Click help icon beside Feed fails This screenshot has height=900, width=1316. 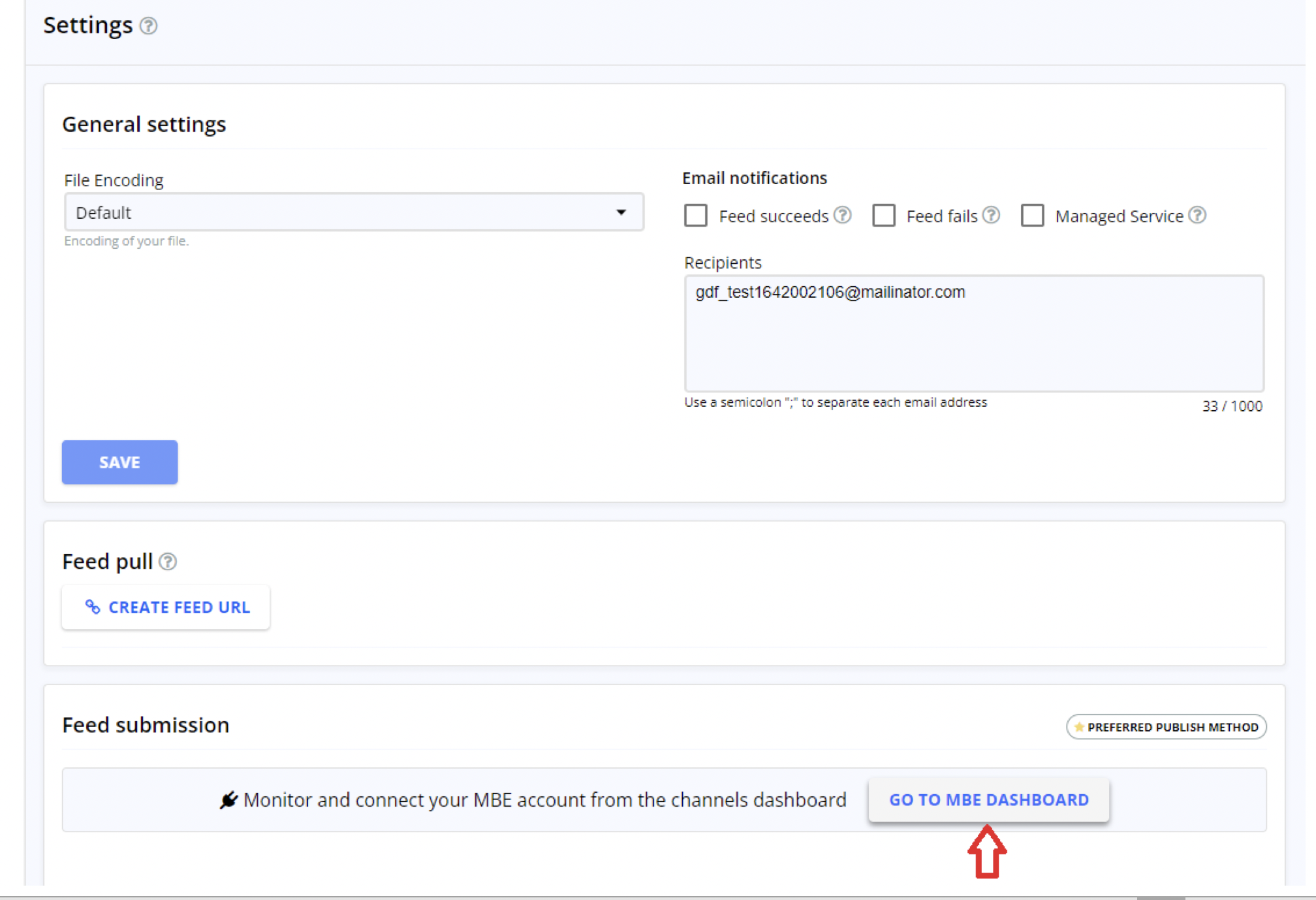coord(991,215)
